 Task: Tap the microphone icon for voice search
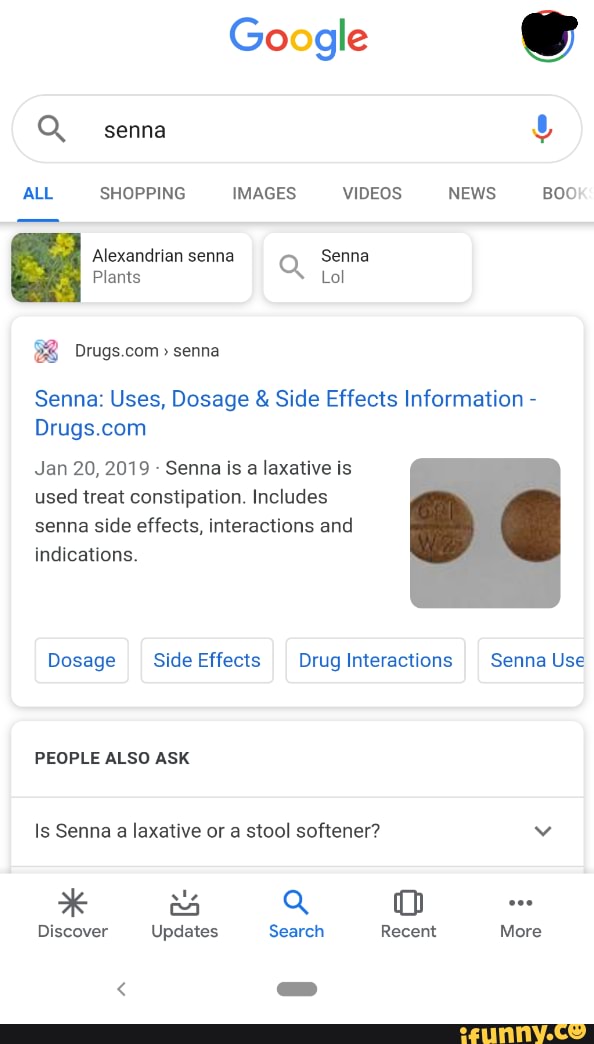coord(542,128)
